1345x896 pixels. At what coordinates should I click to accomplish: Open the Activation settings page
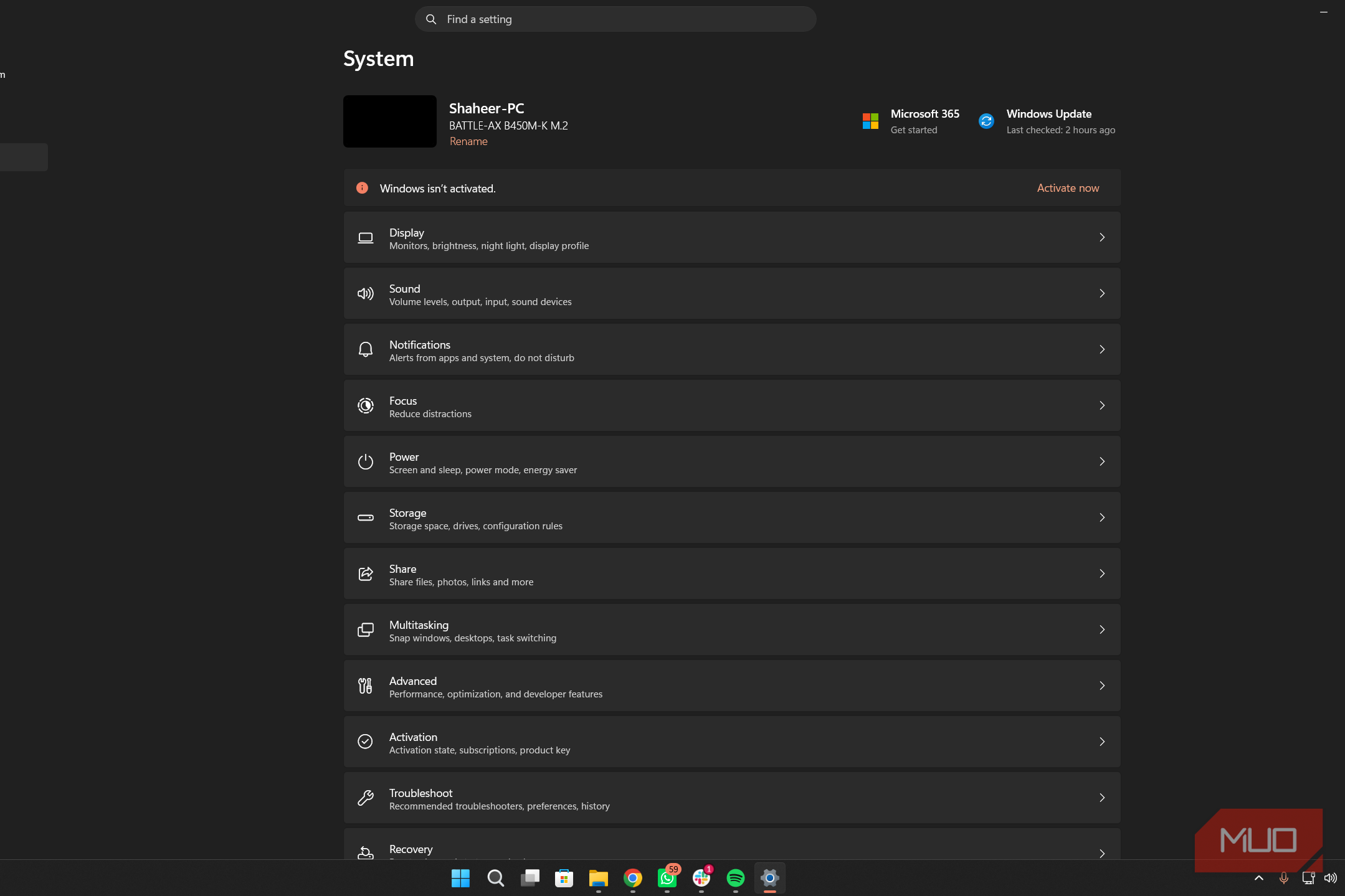pos(732,742)
